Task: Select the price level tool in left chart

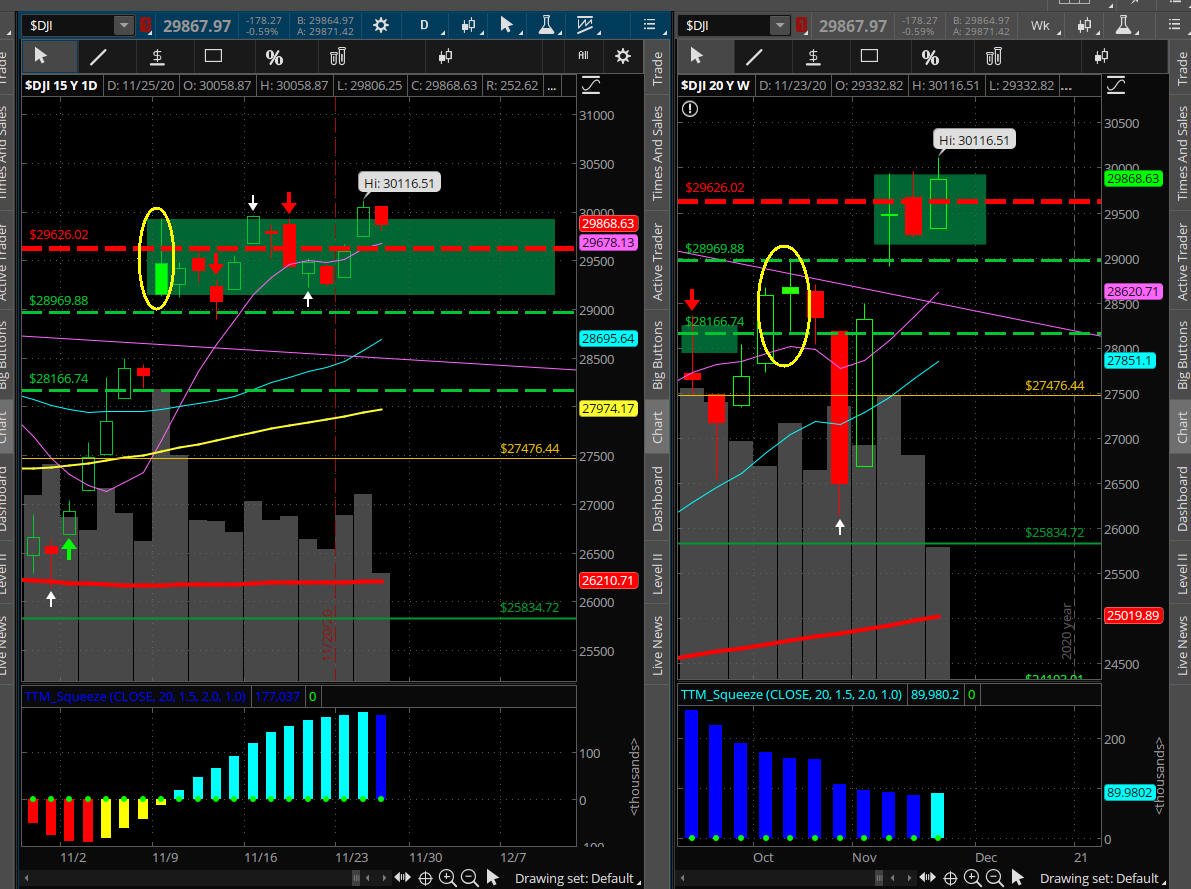Action: click(156, 56)
